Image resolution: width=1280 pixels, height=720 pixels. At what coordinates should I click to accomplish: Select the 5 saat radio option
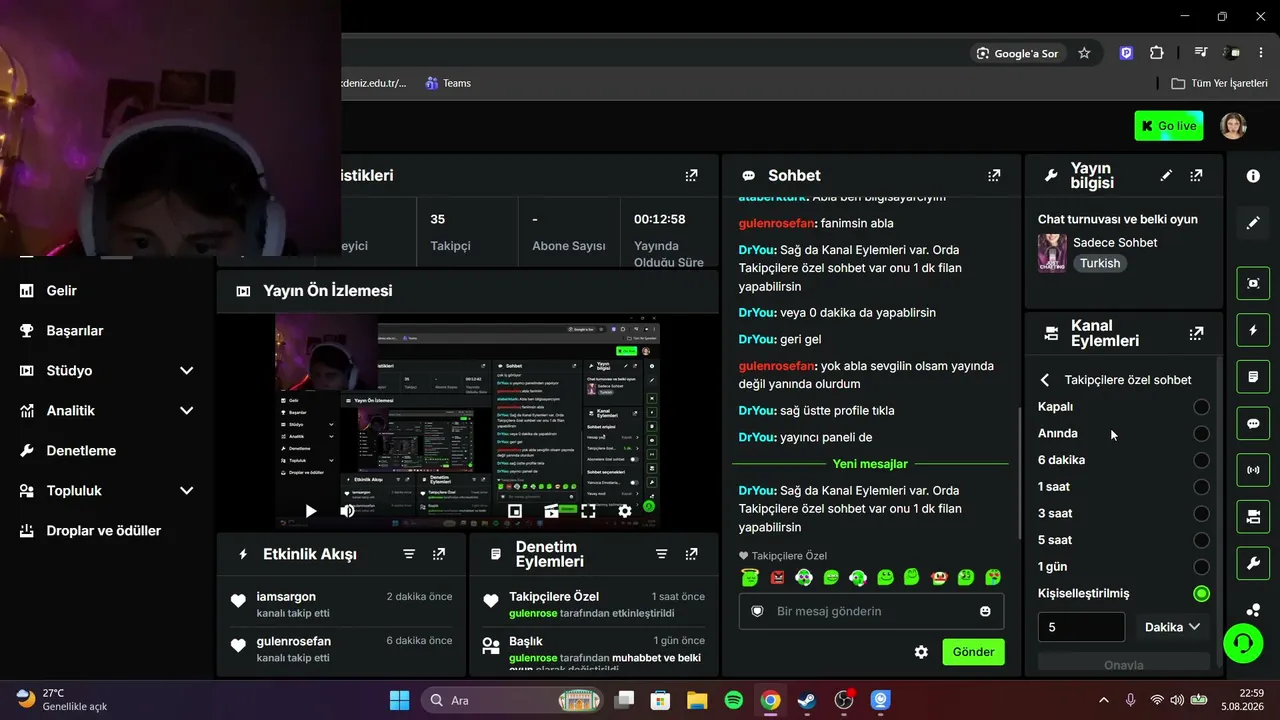point(1201,540)
